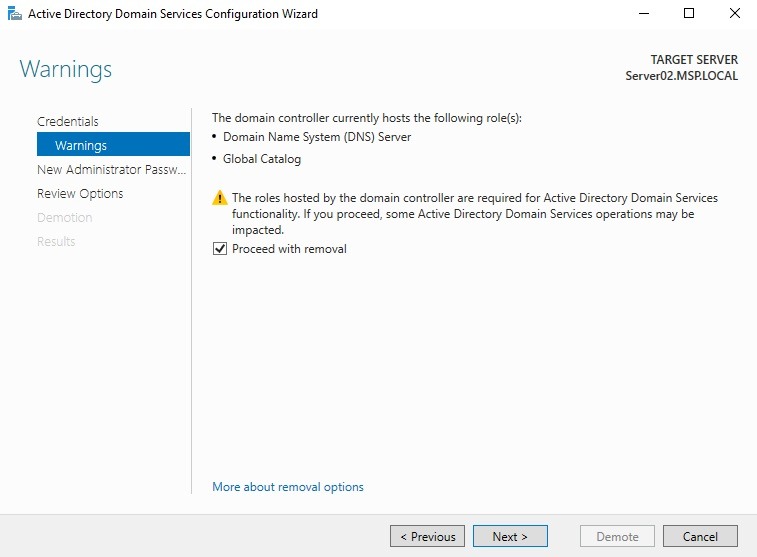757x557 pixels.
Task: Close the Configuration Wizard window
Action: (734, 14)
